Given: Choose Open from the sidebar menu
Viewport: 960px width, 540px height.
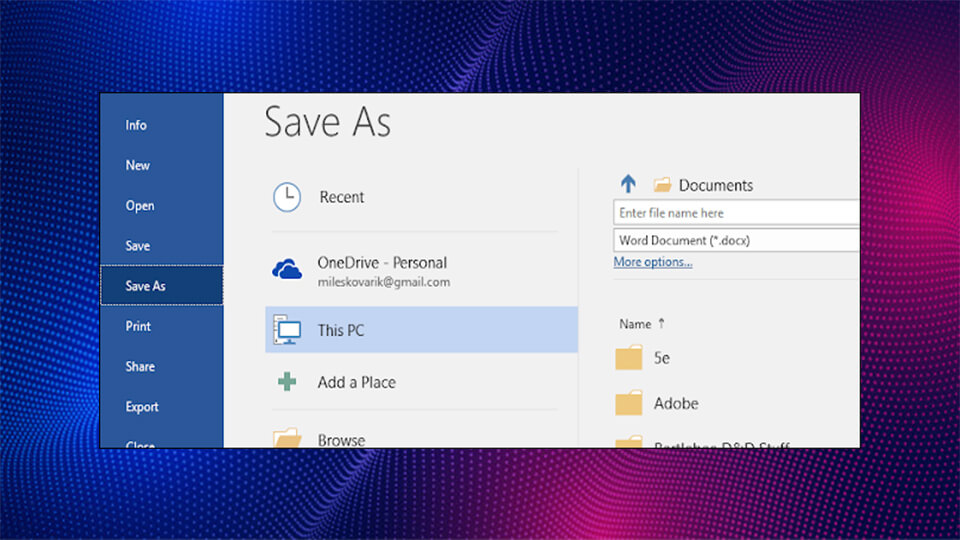Looking at the screenshot, I should pyautogui.click(x=140, y=205).
